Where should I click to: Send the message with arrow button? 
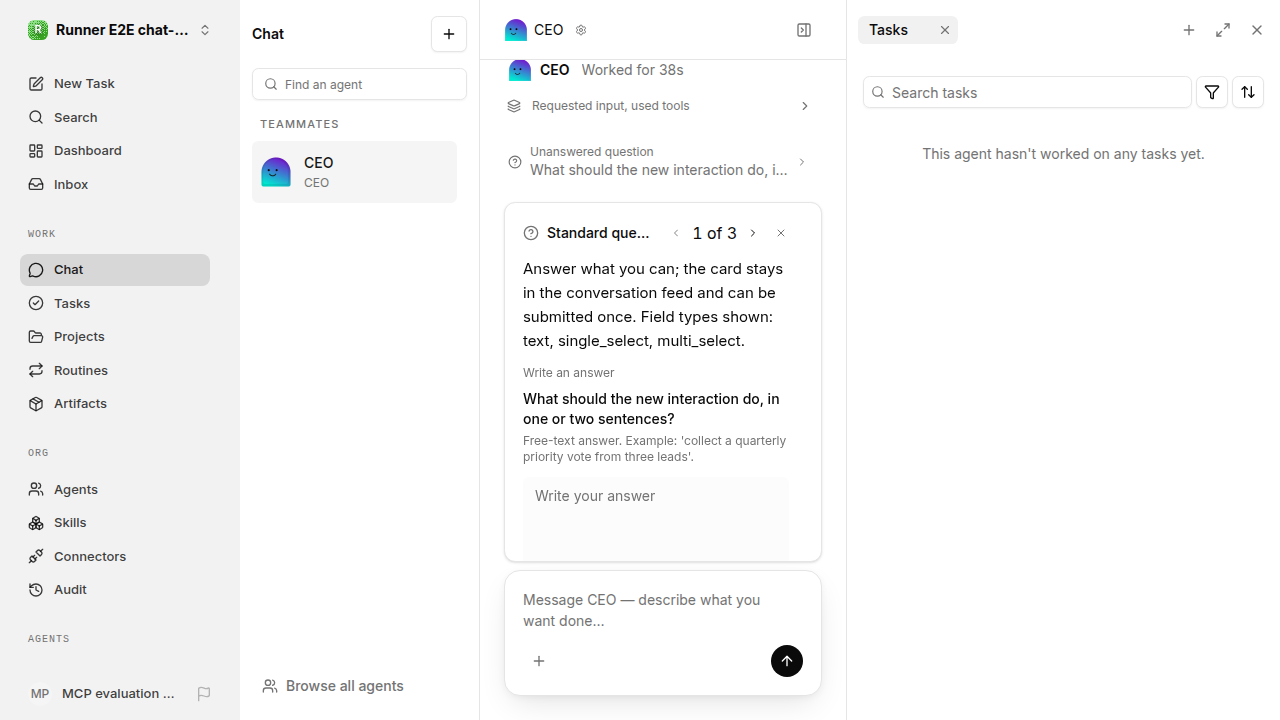pos(787,661)
